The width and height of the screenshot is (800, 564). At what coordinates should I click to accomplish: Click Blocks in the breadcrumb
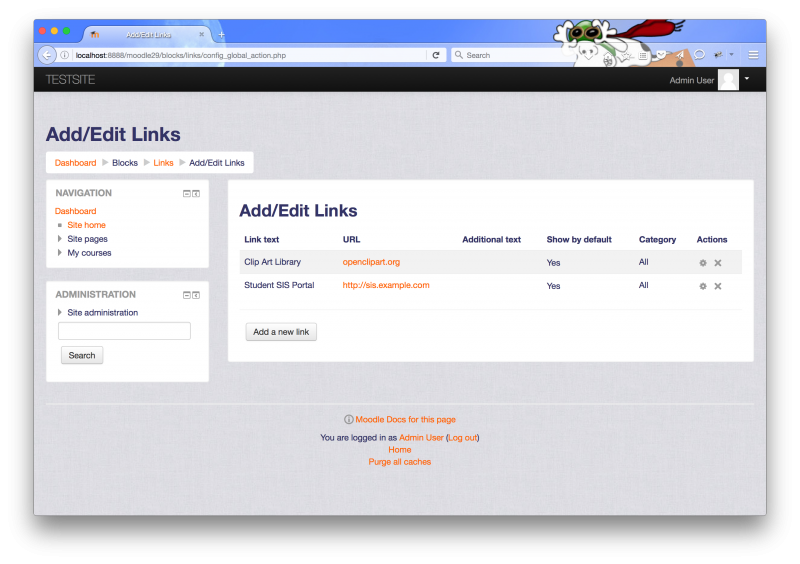(125, 163)
